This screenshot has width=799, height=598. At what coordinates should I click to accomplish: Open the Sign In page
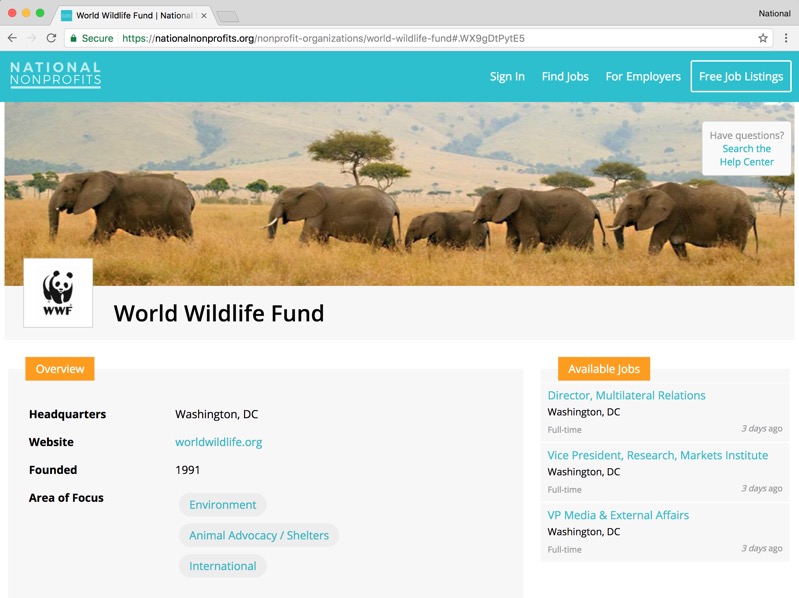507,76
